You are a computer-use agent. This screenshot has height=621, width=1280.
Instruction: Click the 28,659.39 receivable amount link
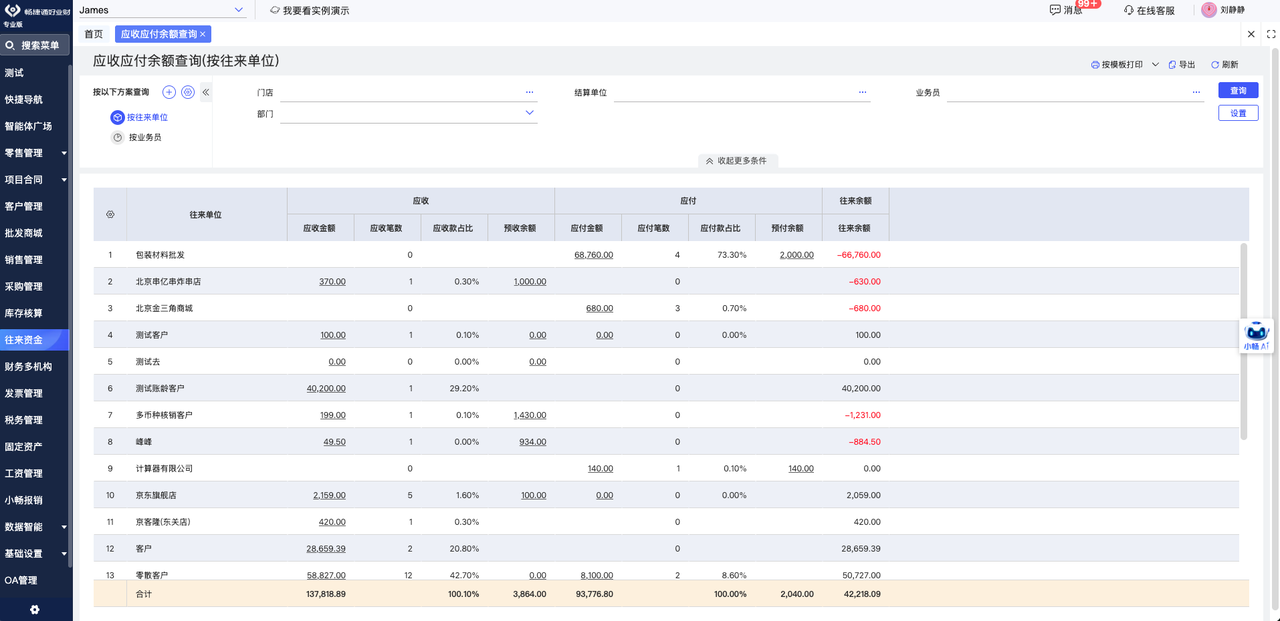tap(326, 549)
